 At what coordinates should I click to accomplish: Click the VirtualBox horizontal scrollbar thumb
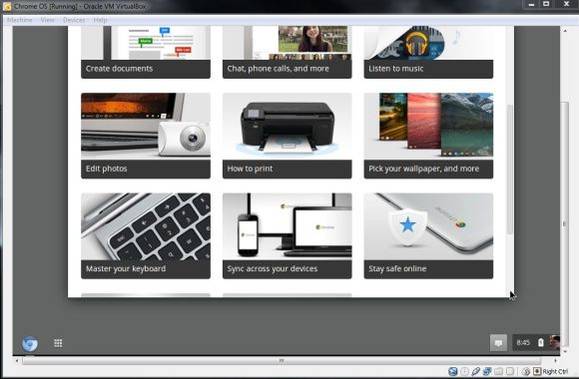[x=281, y=360]
